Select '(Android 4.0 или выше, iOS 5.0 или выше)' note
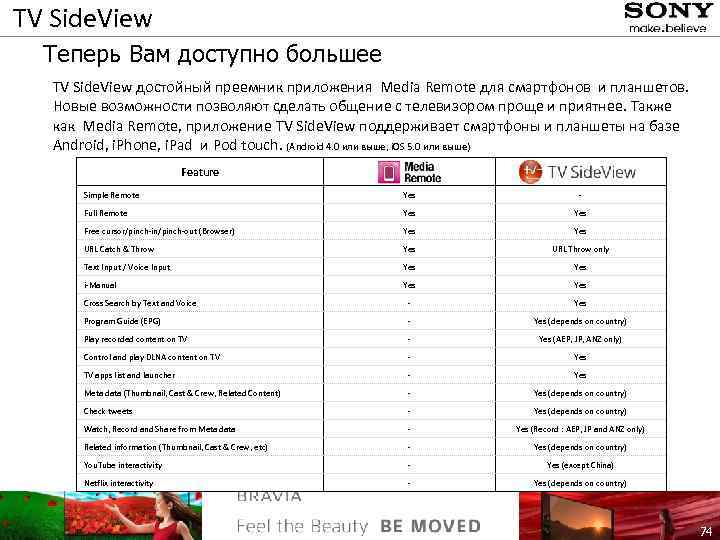 (x=378, y=147)
